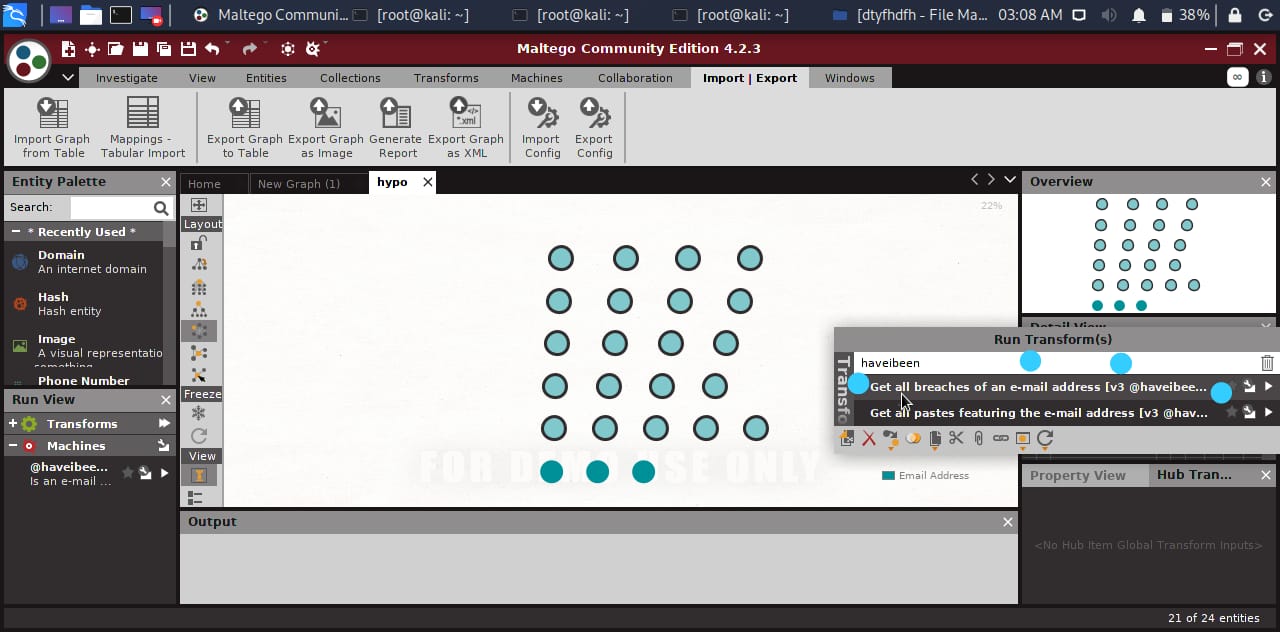Click the refresh layout icon under Freeze
1280x632 pixels.
point(199,436)
